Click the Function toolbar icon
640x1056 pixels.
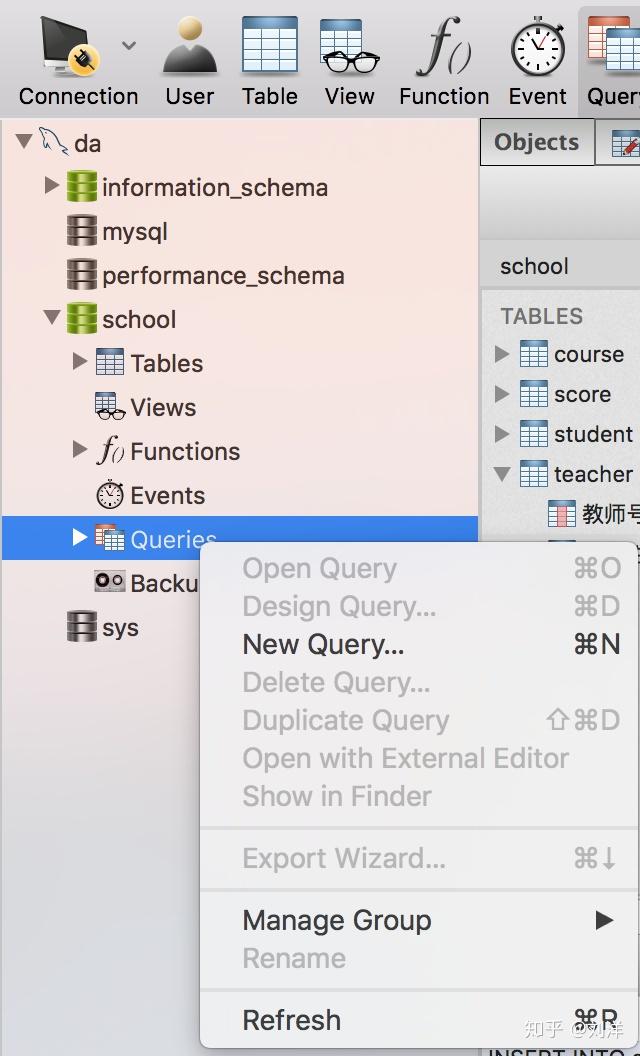pyautogui.click(x=444, y=48)
